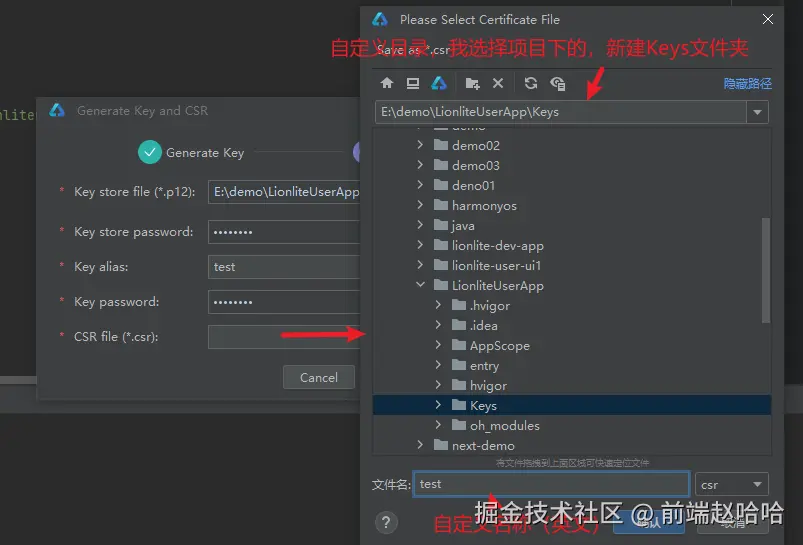Expand lionlite-user-ui1 folder chevron
Screen dimensions: 803x545
pos(420,265)
